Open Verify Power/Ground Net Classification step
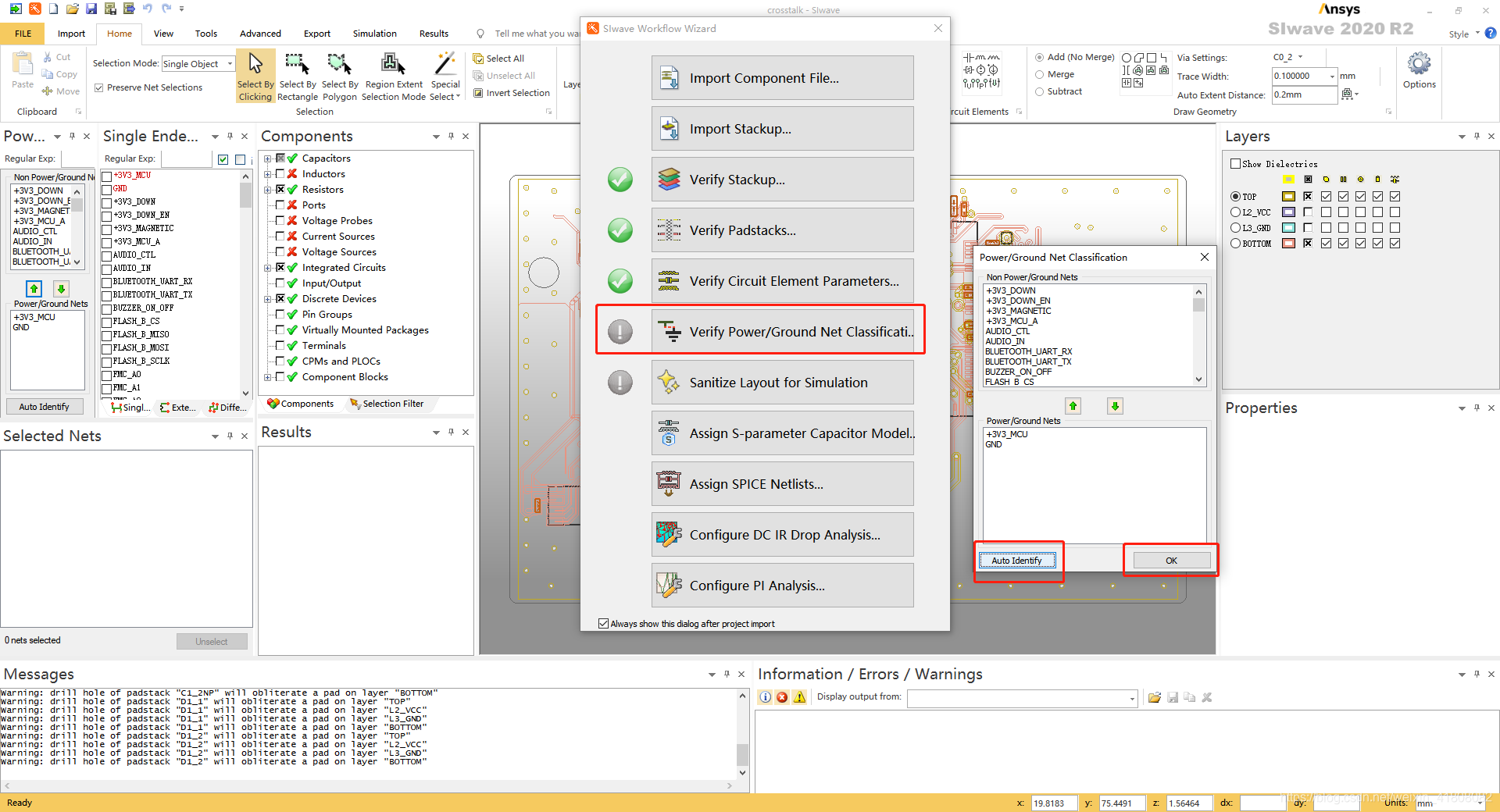This screenshot has height=812, width=1500. pos(782,332)
